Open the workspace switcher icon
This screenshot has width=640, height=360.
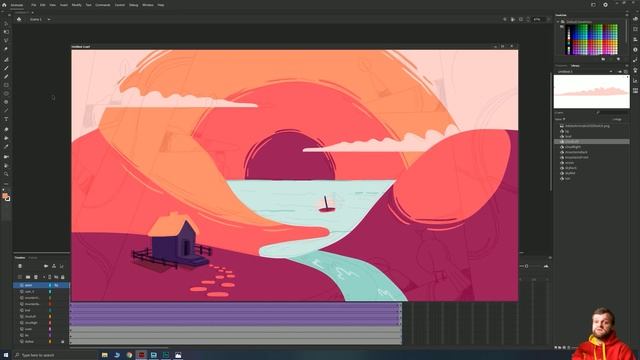[593, 4]
